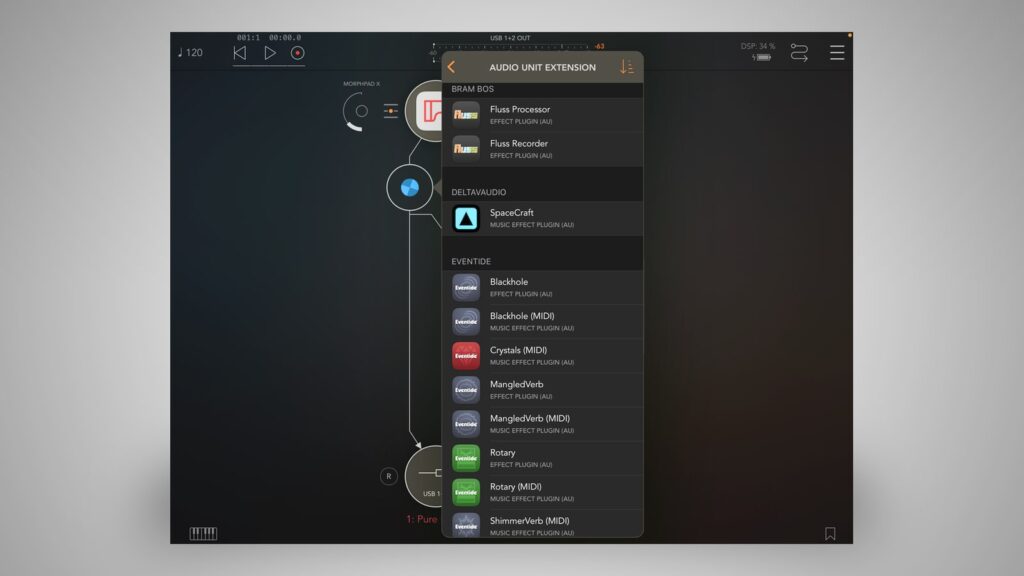Click the Fluss Processor plugin icon
Screen dimensions: 1024x576
tap(466, 115)
